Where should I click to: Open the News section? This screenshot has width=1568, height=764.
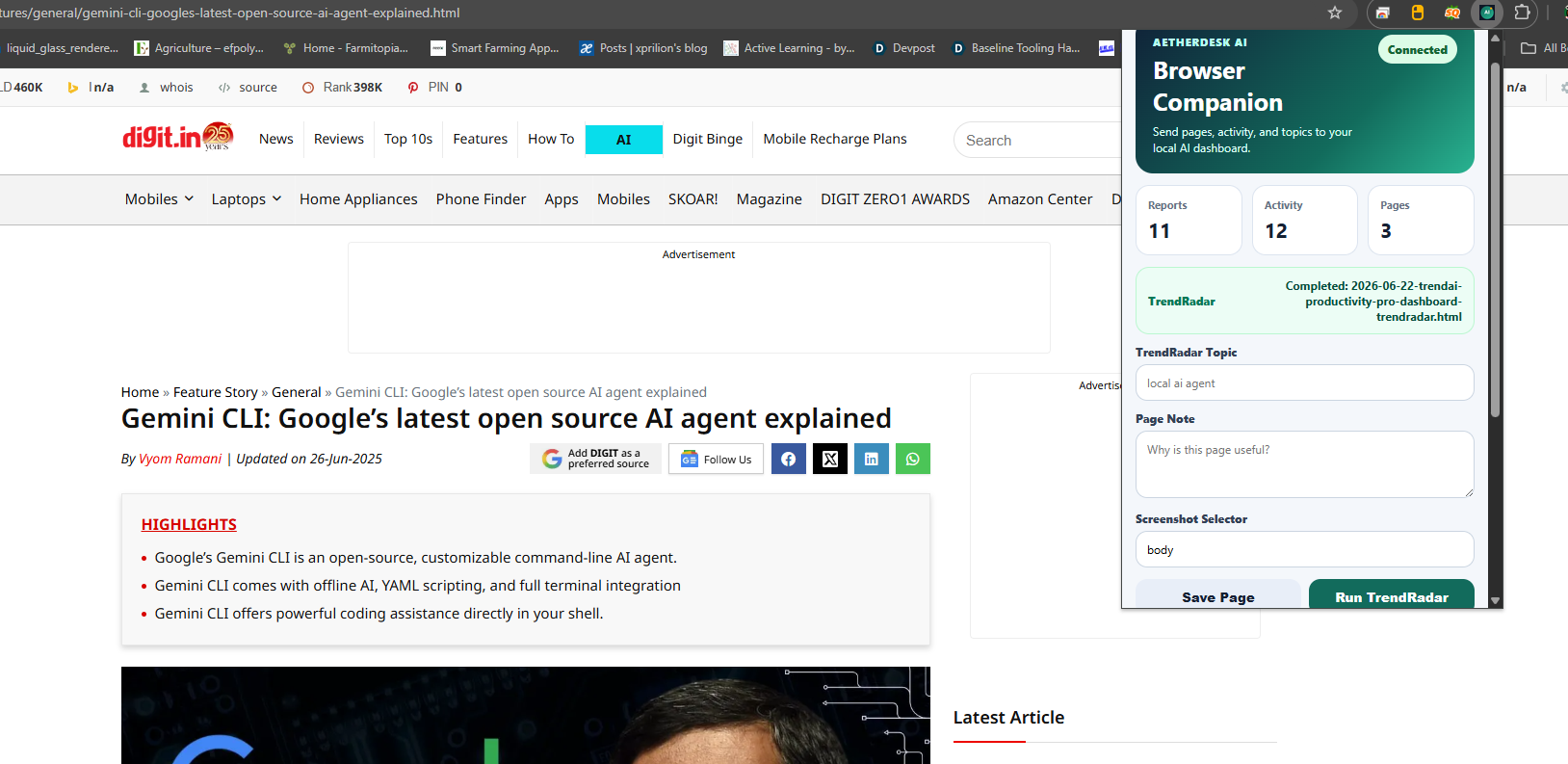(x=275, y=139)
